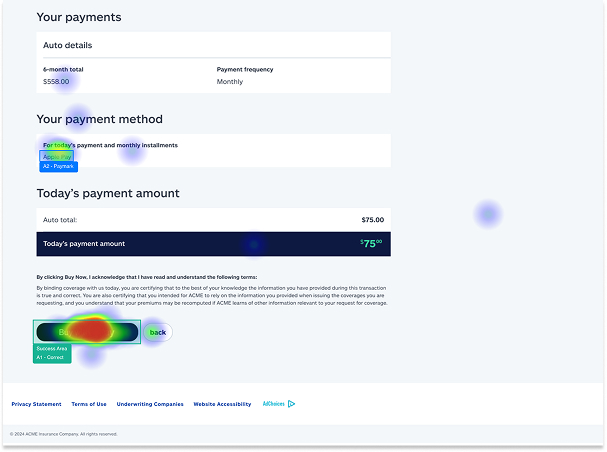The image size is (607, 452).
Task: Open the Underwriting Companies link
Action: [x=150, y=404]
